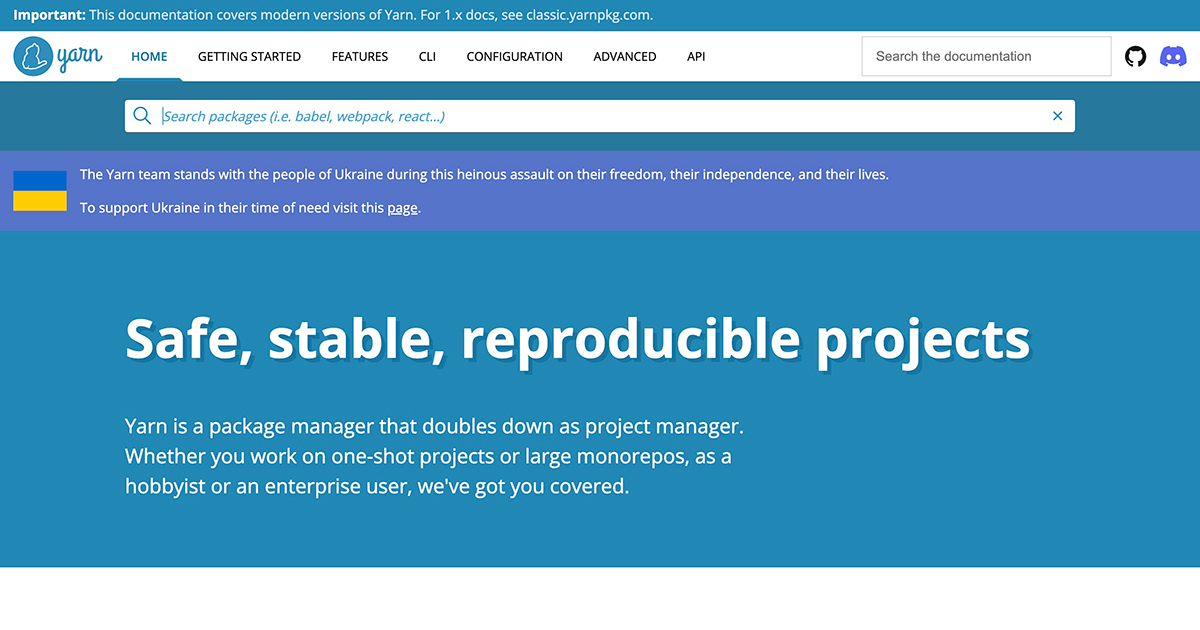Open the Discord server icon

[x=1172, y=57]
